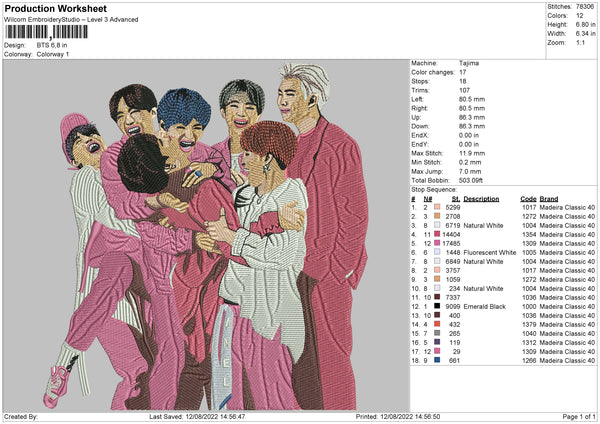Click the pink swatch beside stitch count 17485
This screenshot has width=600, height=424.
437,243
